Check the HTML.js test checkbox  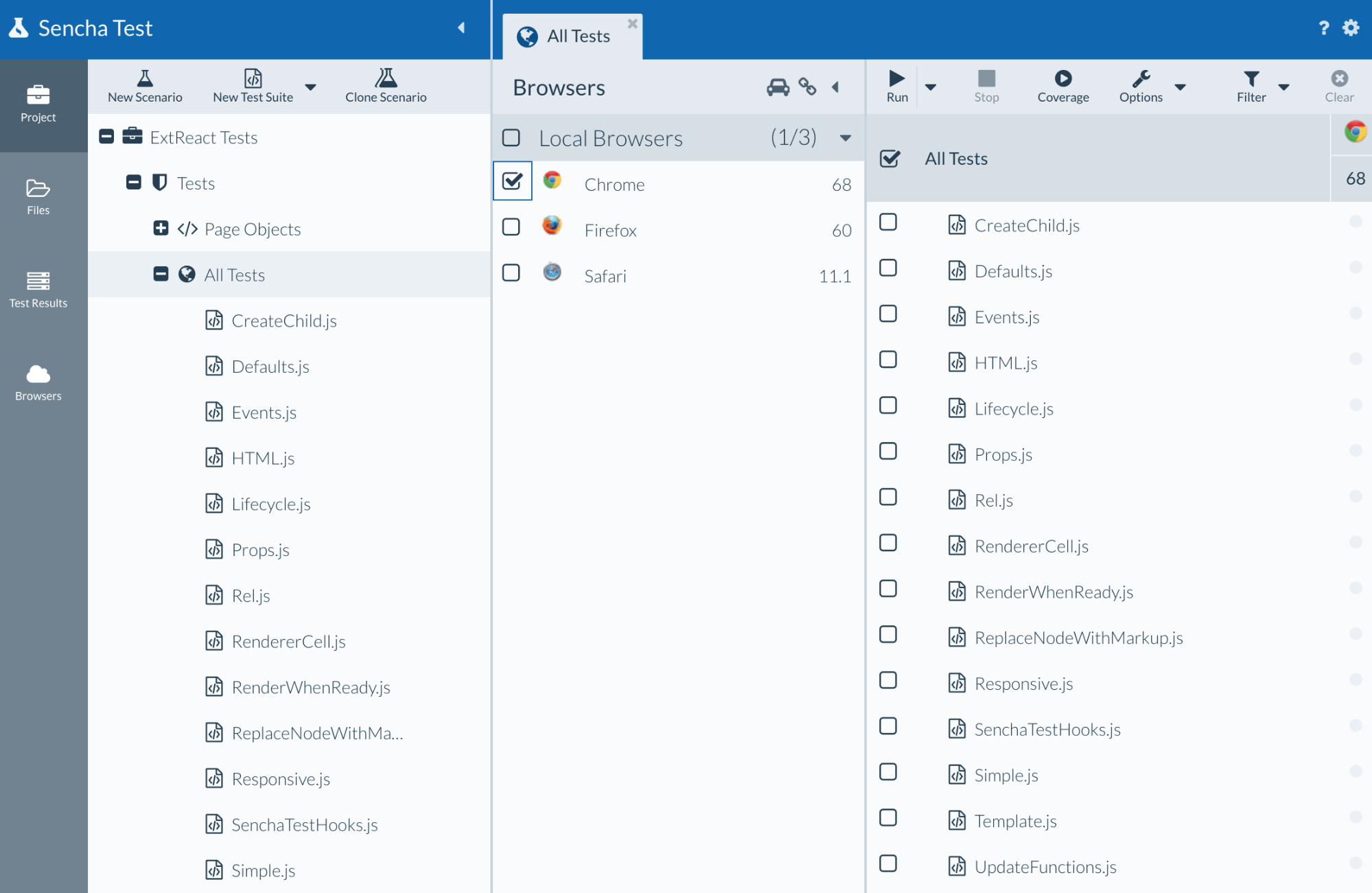pos(888,360)
